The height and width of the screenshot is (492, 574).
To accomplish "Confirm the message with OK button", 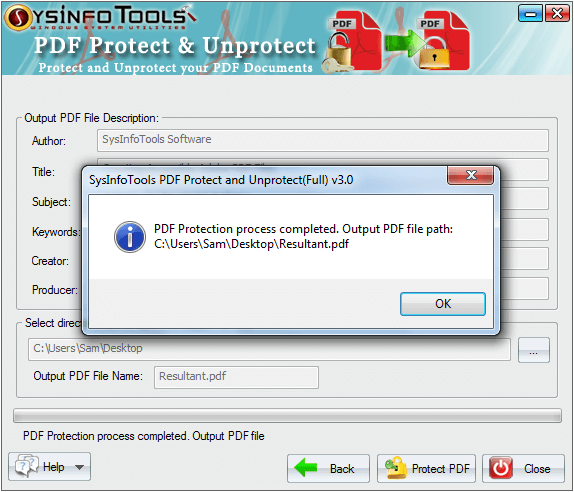I will 443,303.
